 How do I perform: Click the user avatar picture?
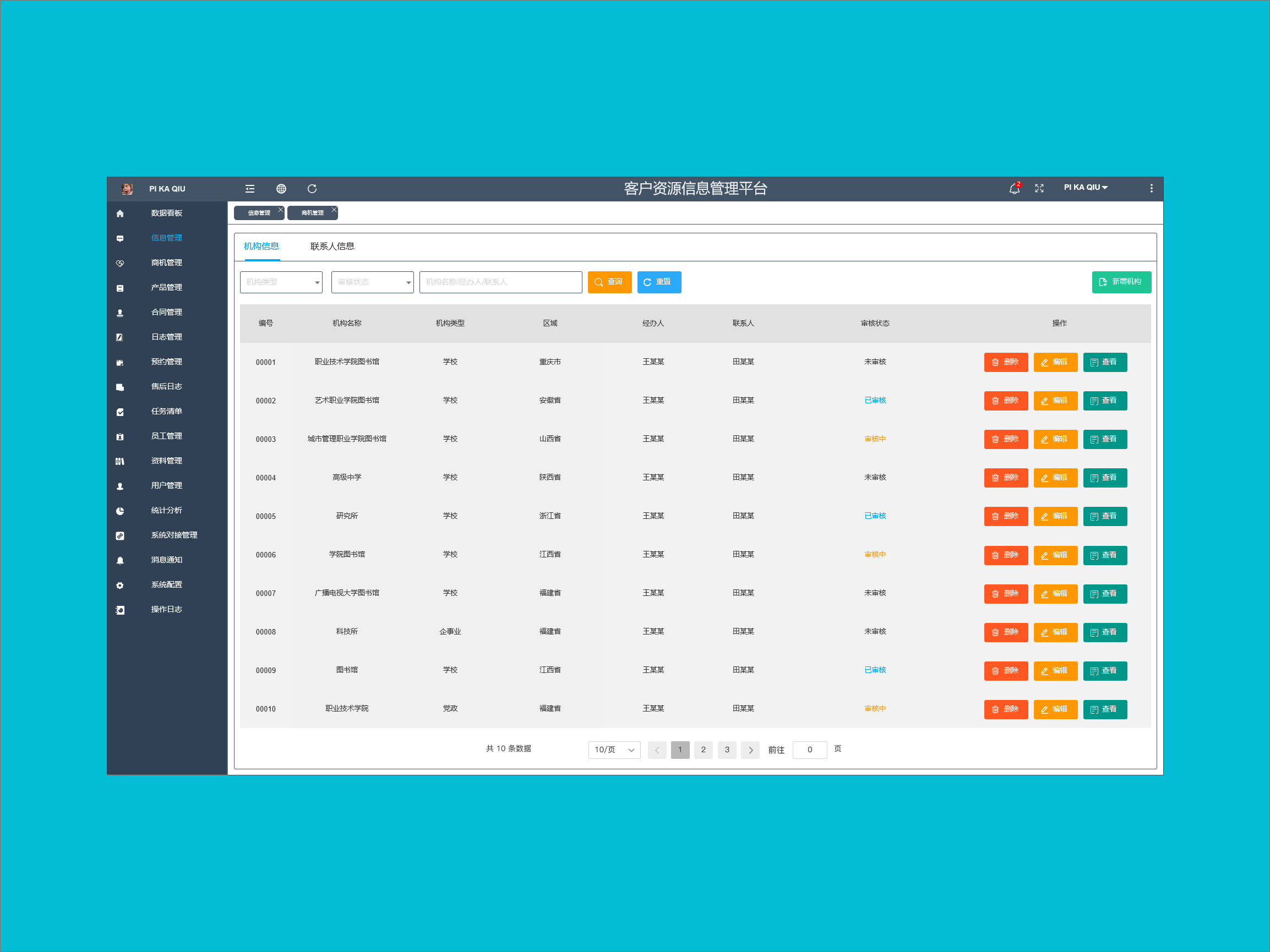128,189
